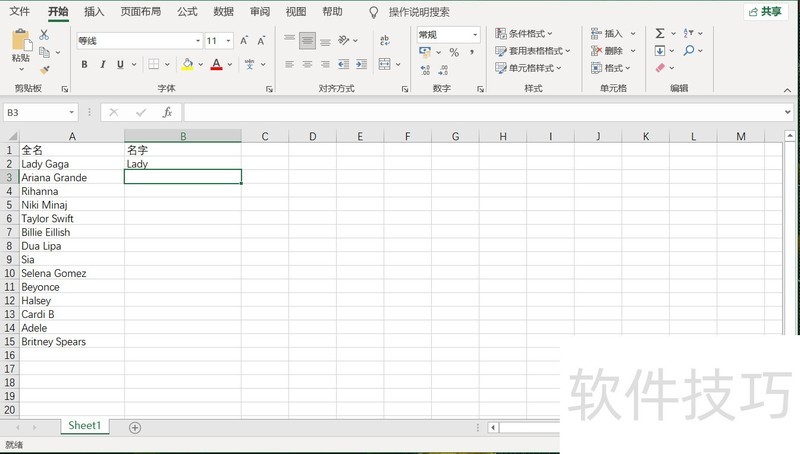Add a new sheet
Screen dimensions: 800x454
click(135, 427)
